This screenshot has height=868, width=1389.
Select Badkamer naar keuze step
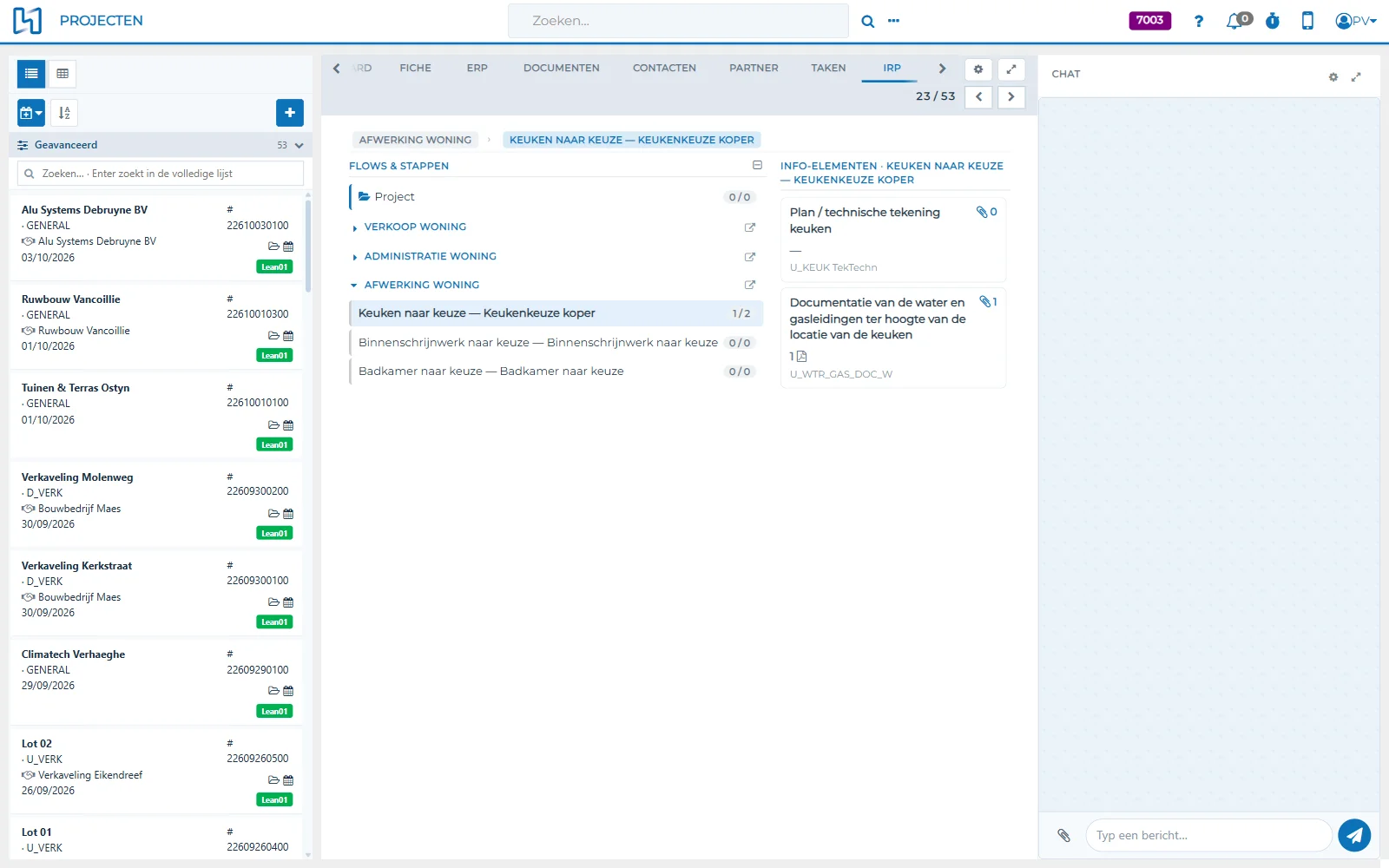(x=556, y=372)
